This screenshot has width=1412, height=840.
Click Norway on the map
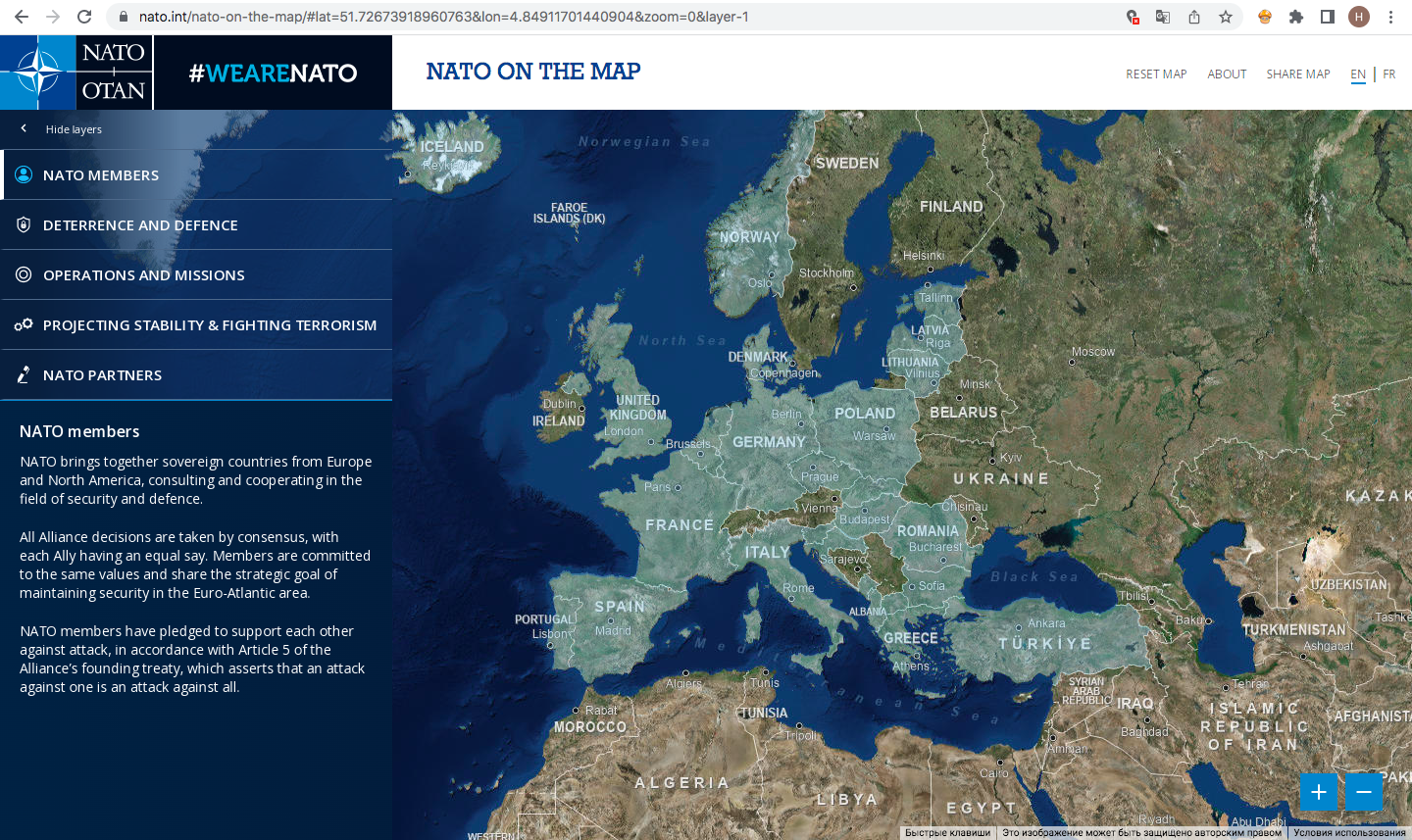click(x=750, y=237)
